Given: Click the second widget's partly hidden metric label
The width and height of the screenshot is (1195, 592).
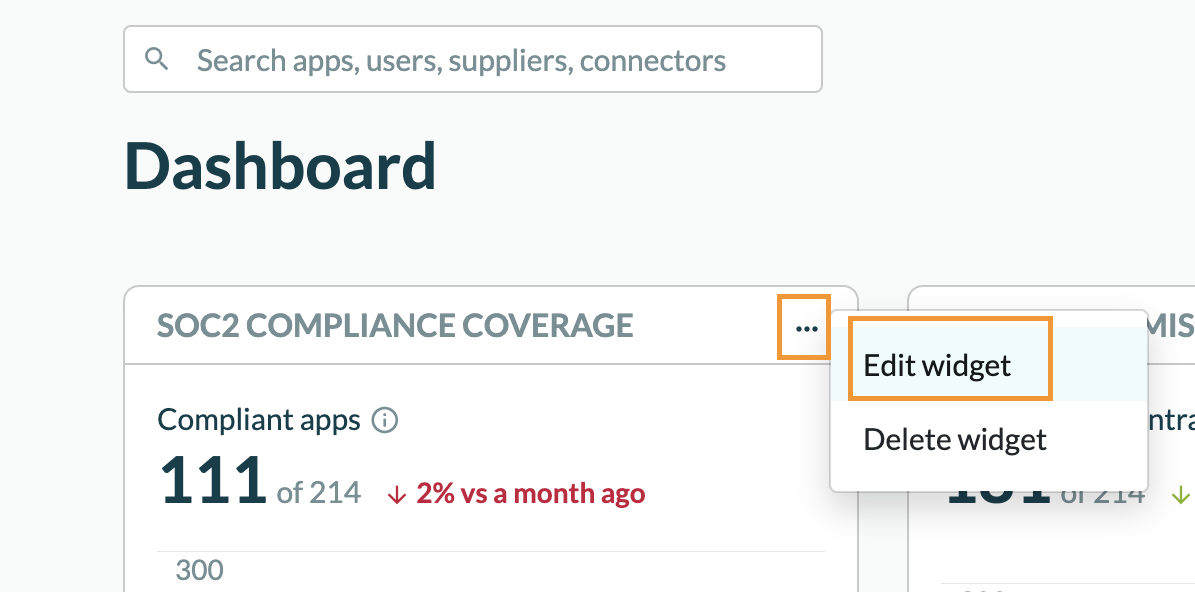Looking at the screenshot, I should 1170,420.
